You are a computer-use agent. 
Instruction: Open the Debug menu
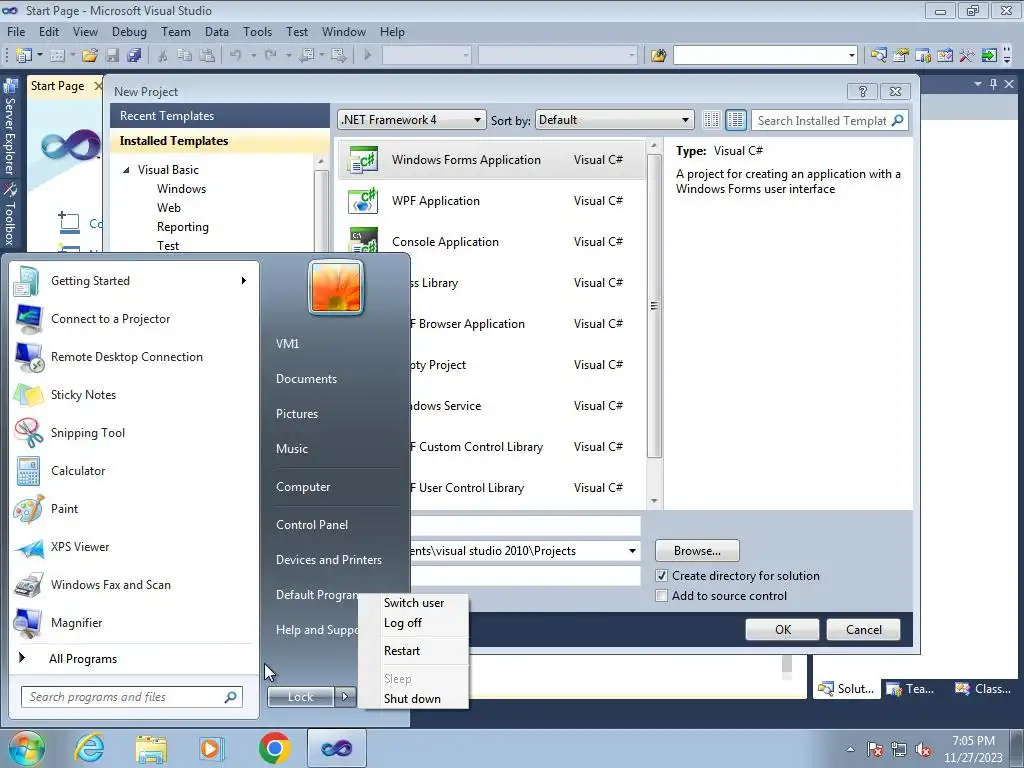tap(129, 31)
